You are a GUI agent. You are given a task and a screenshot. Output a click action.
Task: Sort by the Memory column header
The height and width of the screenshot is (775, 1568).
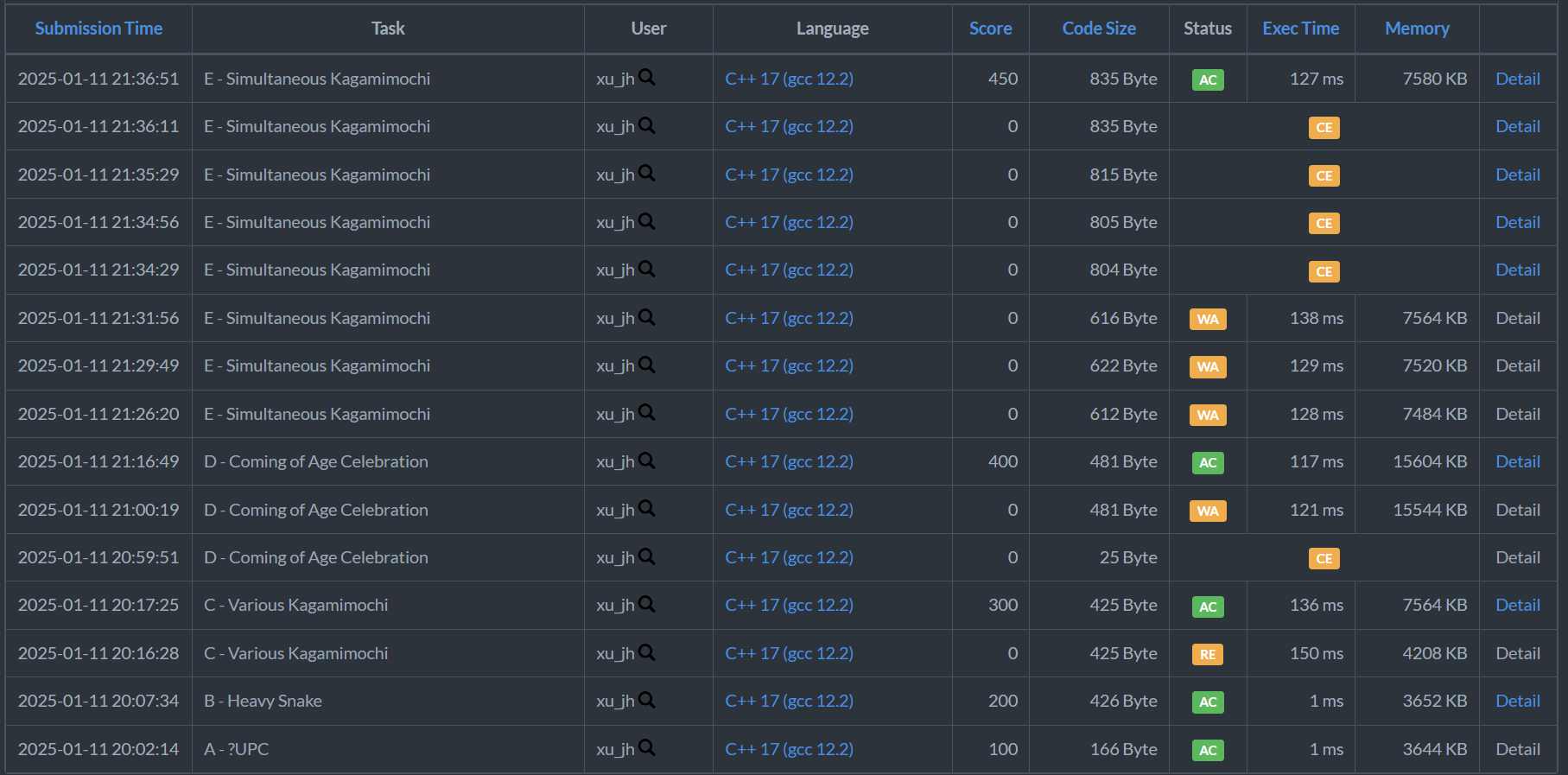point(1417,29)
